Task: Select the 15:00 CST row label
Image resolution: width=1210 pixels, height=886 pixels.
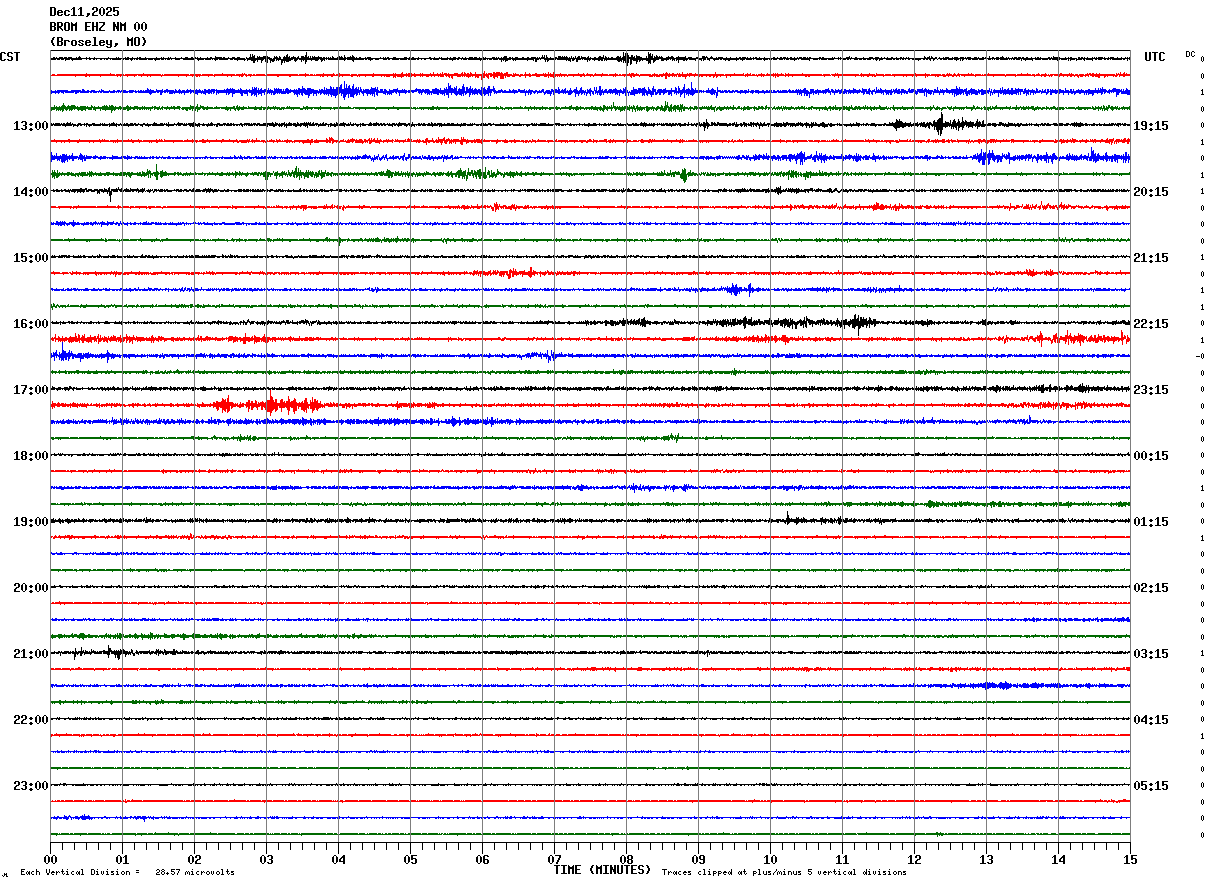Action: pyautogui.click(x=31, y=258)
